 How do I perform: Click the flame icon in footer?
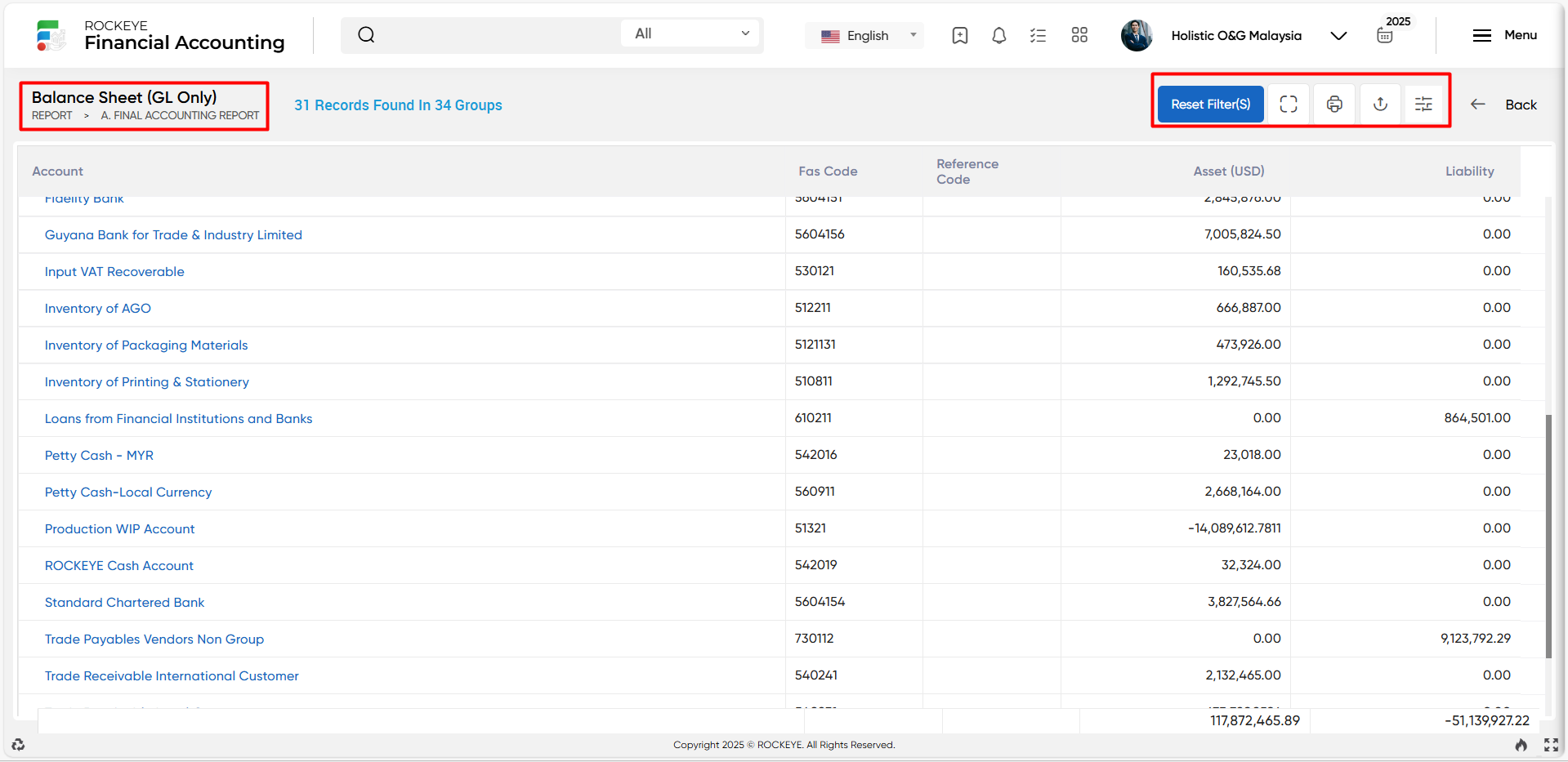coord(1521,745)
